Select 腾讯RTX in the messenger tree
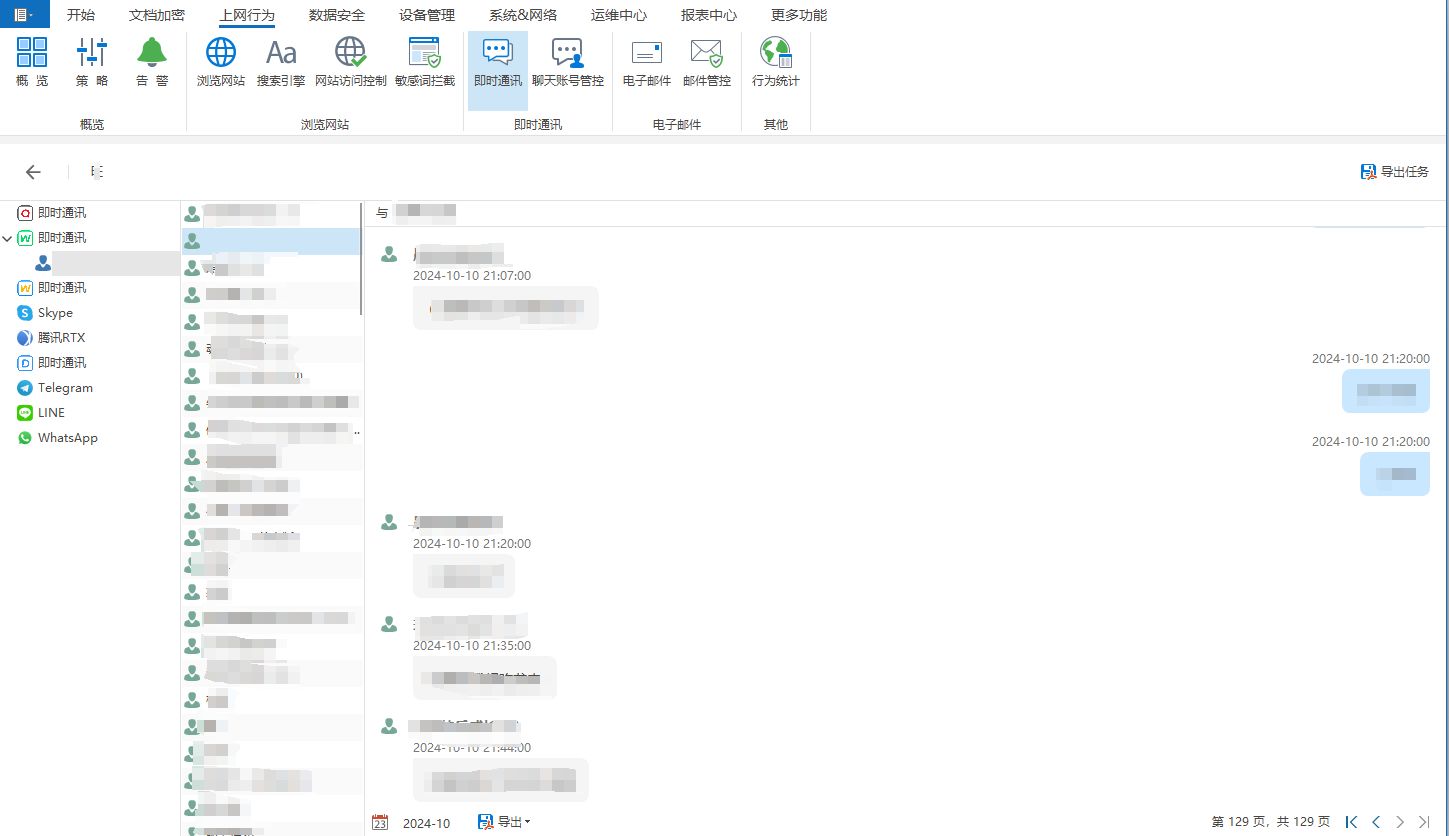The image size is (1449, 836). pos(52,337)
